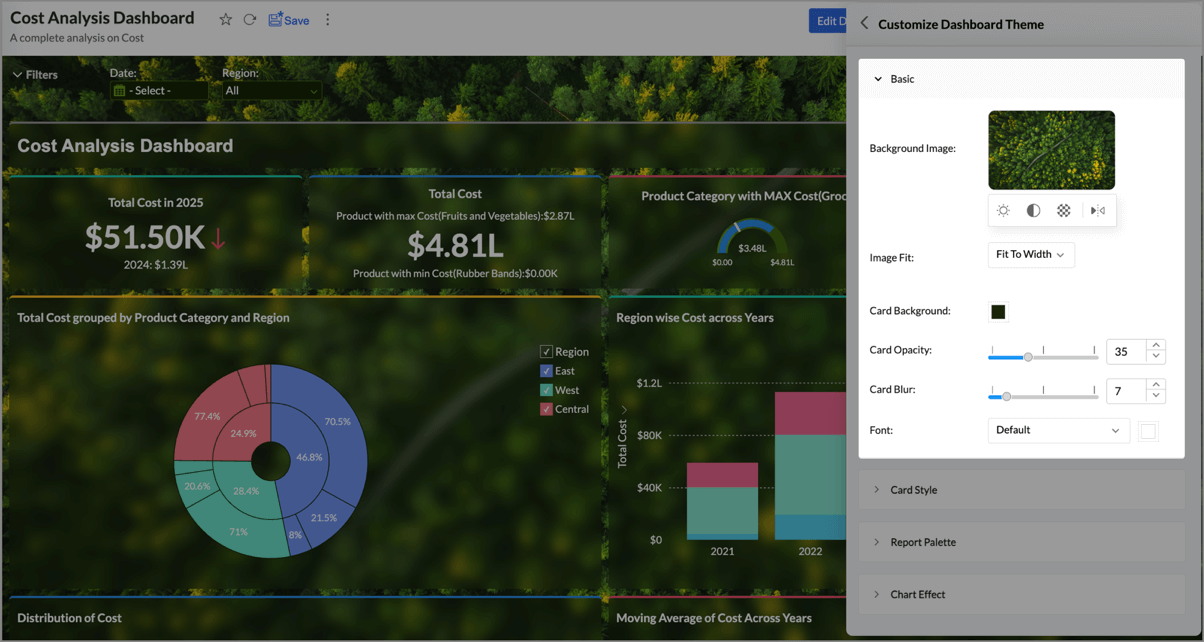Click the background image thumbnail
The width and height of the screenshot is (1204, 642).
tap(1051, 150)
